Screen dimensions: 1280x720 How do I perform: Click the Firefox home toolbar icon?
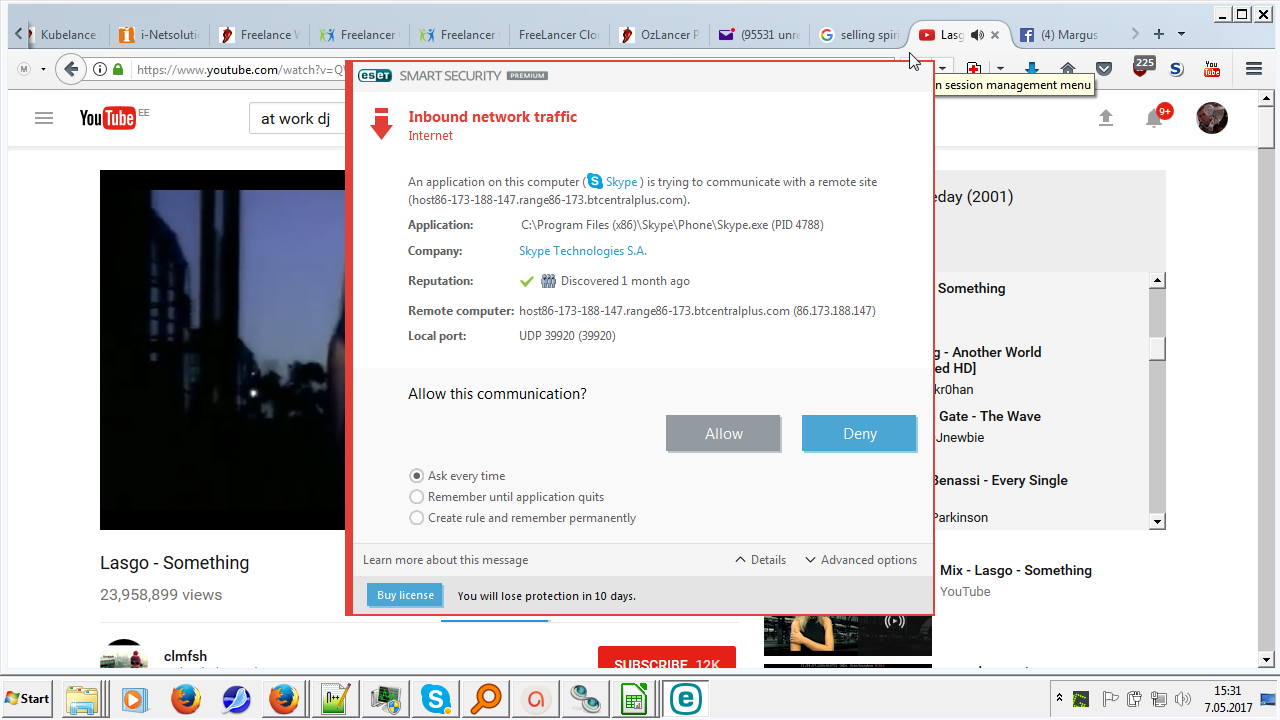[x=1068, y=69]
